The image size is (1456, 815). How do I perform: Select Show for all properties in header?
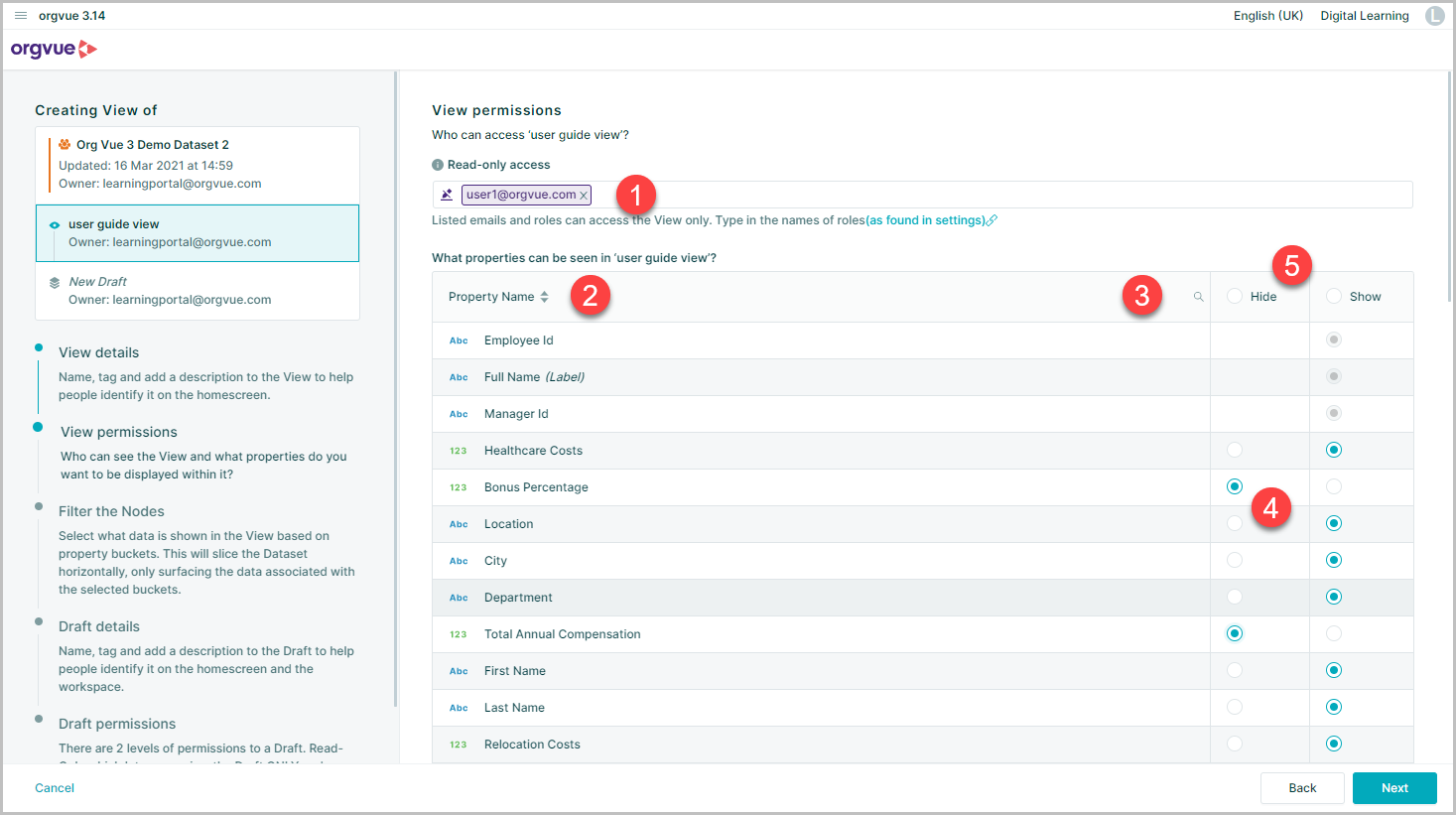coord(1334,296)
